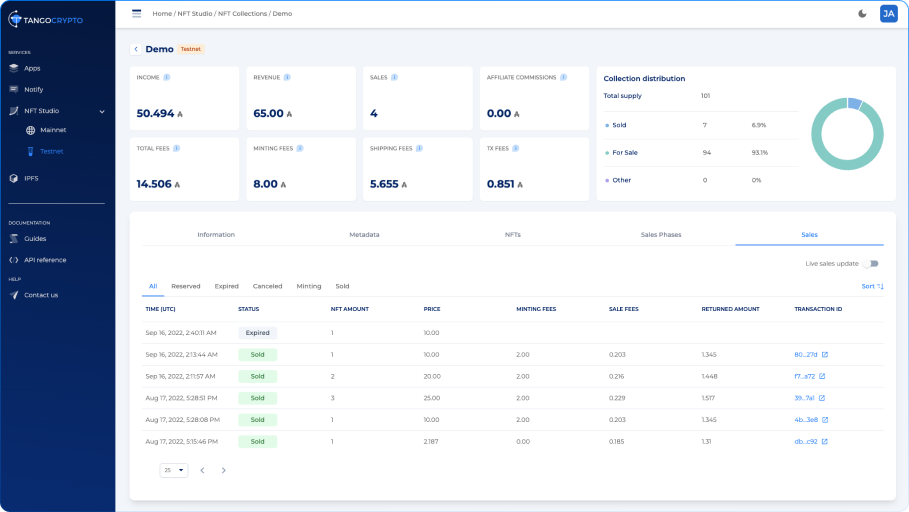The width and height of the screenshot is (909, 512).
Task: Open the Sort control
Action: [x=872, y=286]
